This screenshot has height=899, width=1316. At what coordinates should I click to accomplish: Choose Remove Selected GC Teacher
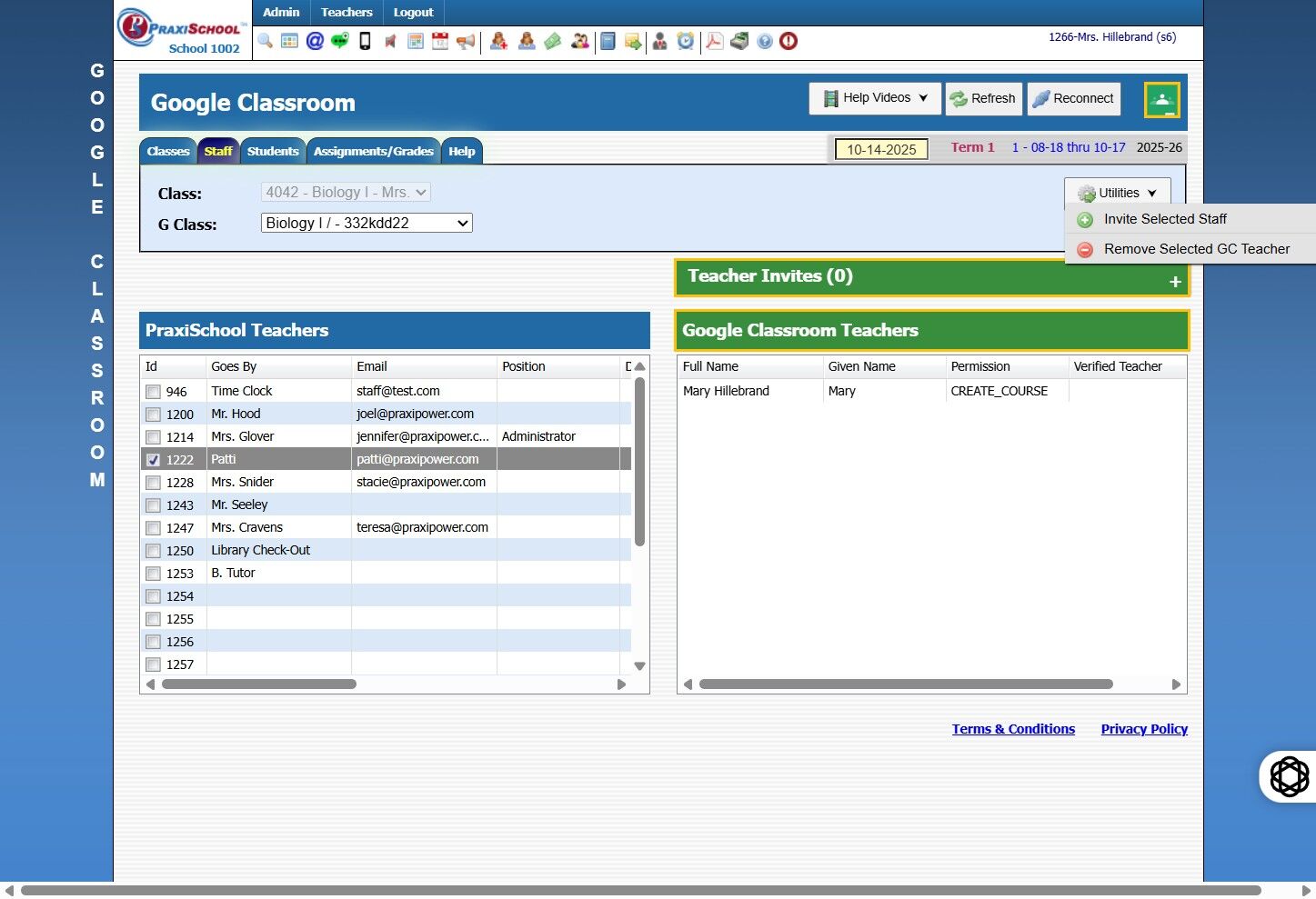[x=1190, y=249]
